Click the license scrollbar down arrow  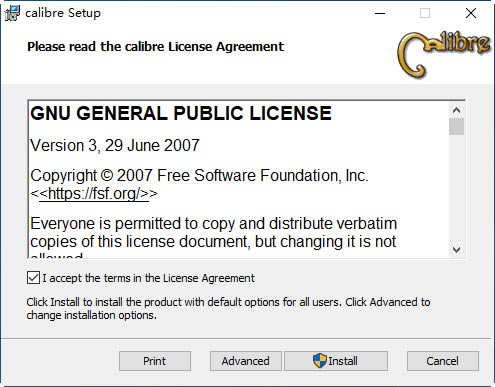456,249
